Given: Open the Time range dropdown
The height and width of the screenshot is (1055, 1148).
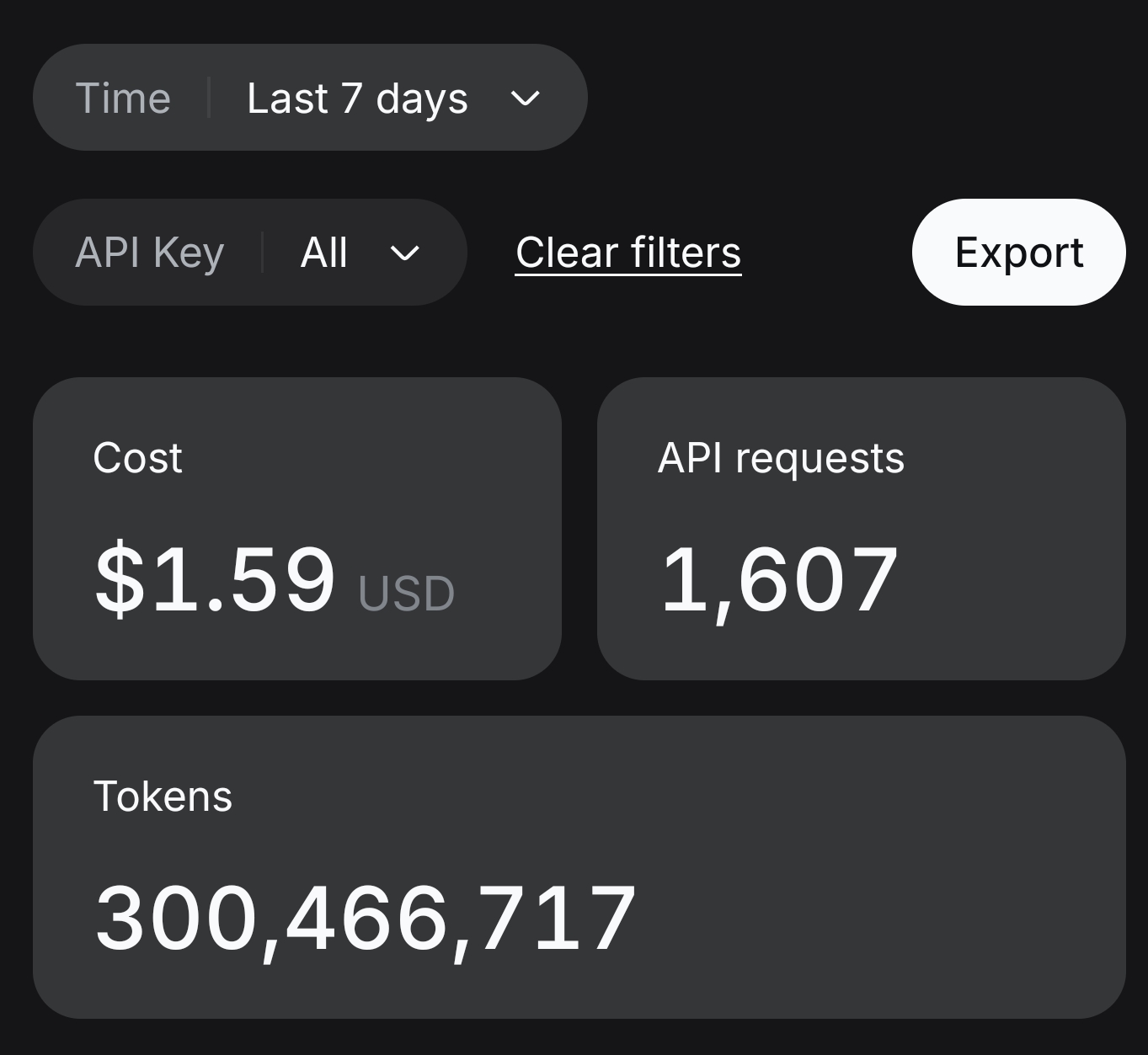Looking at the screenshot, I should pos(310,98).
